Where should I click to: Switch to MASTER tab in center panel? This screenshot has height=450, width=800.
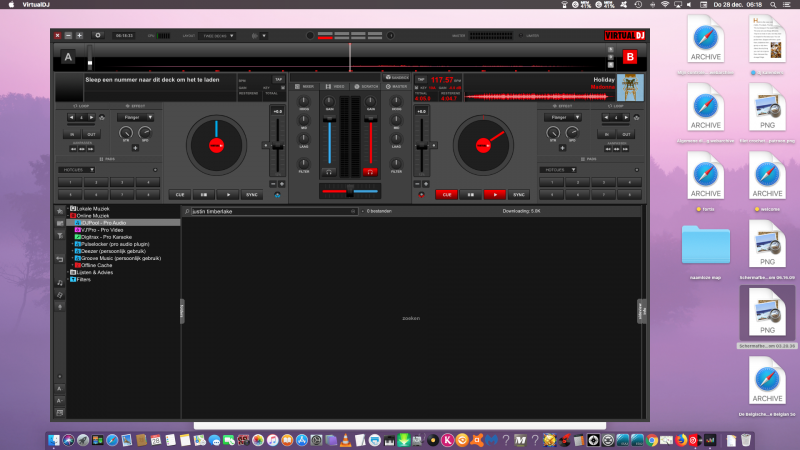(x=396, y=87)
